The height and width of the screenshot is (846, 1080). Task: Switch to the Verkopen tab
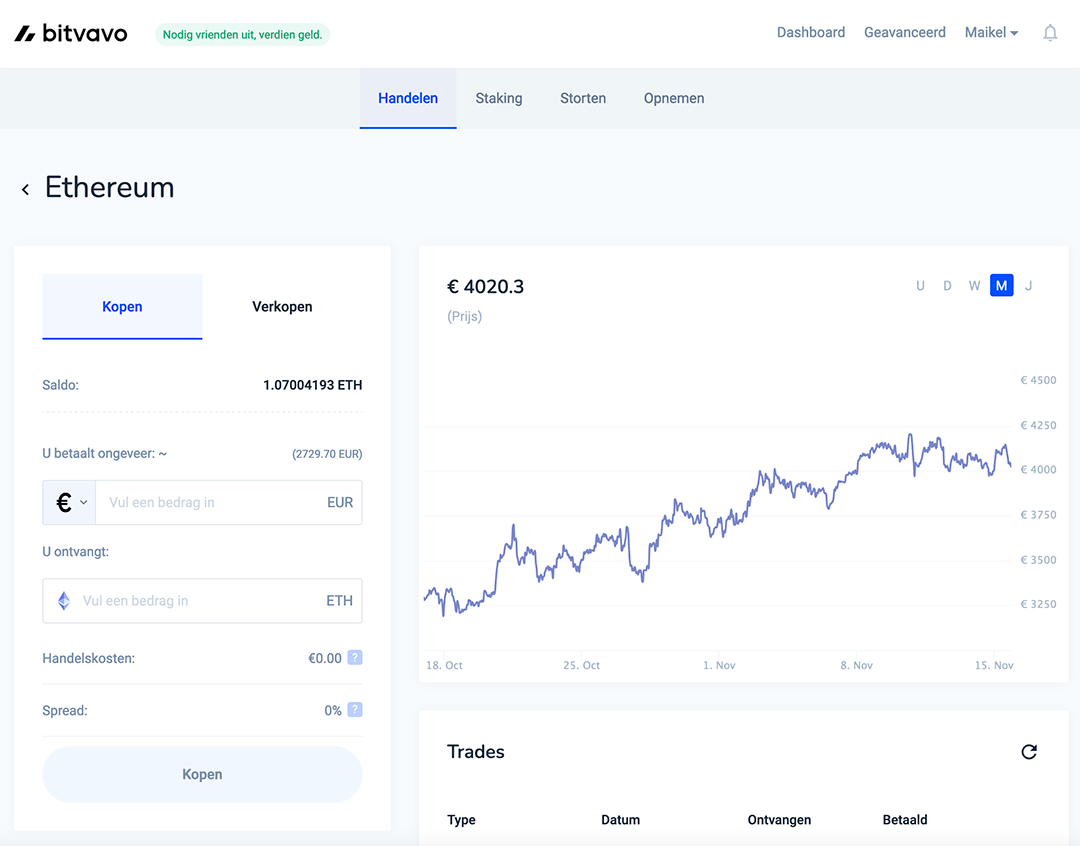pos(282,307)
